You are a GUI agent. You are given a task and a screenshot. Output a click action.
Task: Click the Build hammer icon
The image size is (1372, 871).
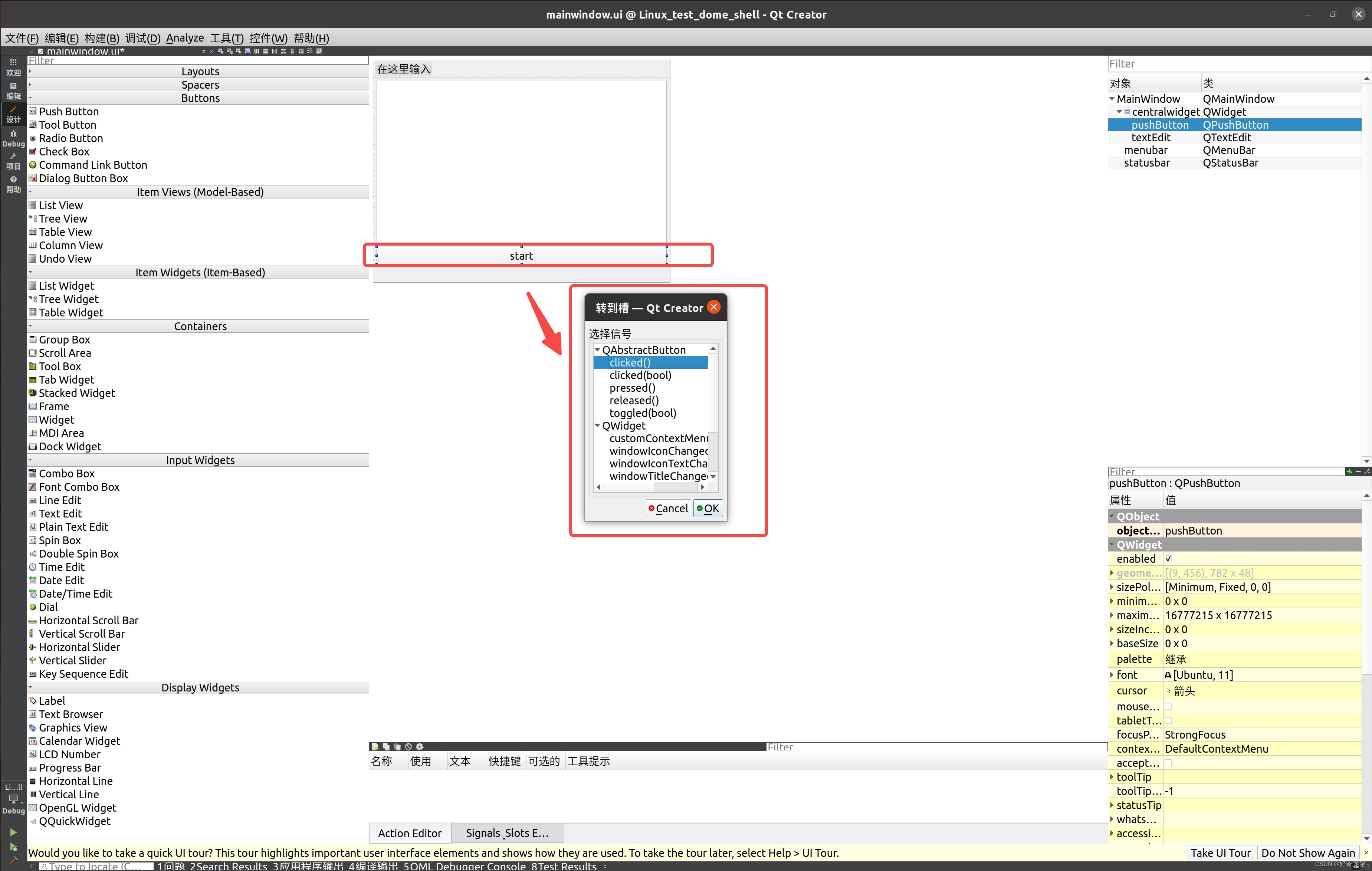point(13,861)
